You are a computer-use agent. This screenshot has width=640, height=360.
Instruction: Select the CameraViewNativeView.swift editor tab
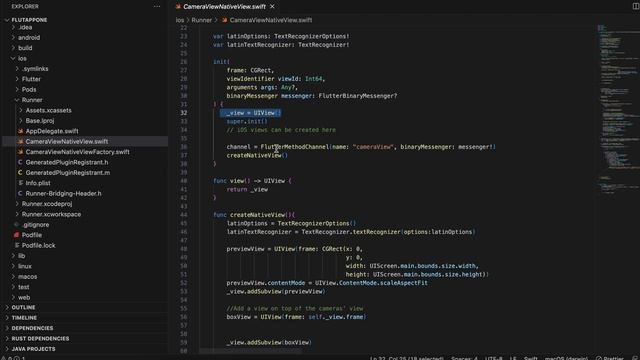(224, 7)
